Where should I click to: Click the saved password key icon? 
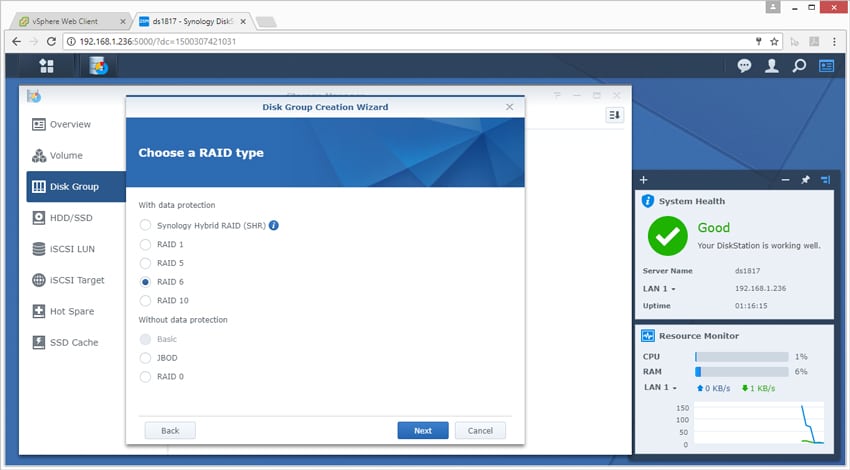pos(758,42)
